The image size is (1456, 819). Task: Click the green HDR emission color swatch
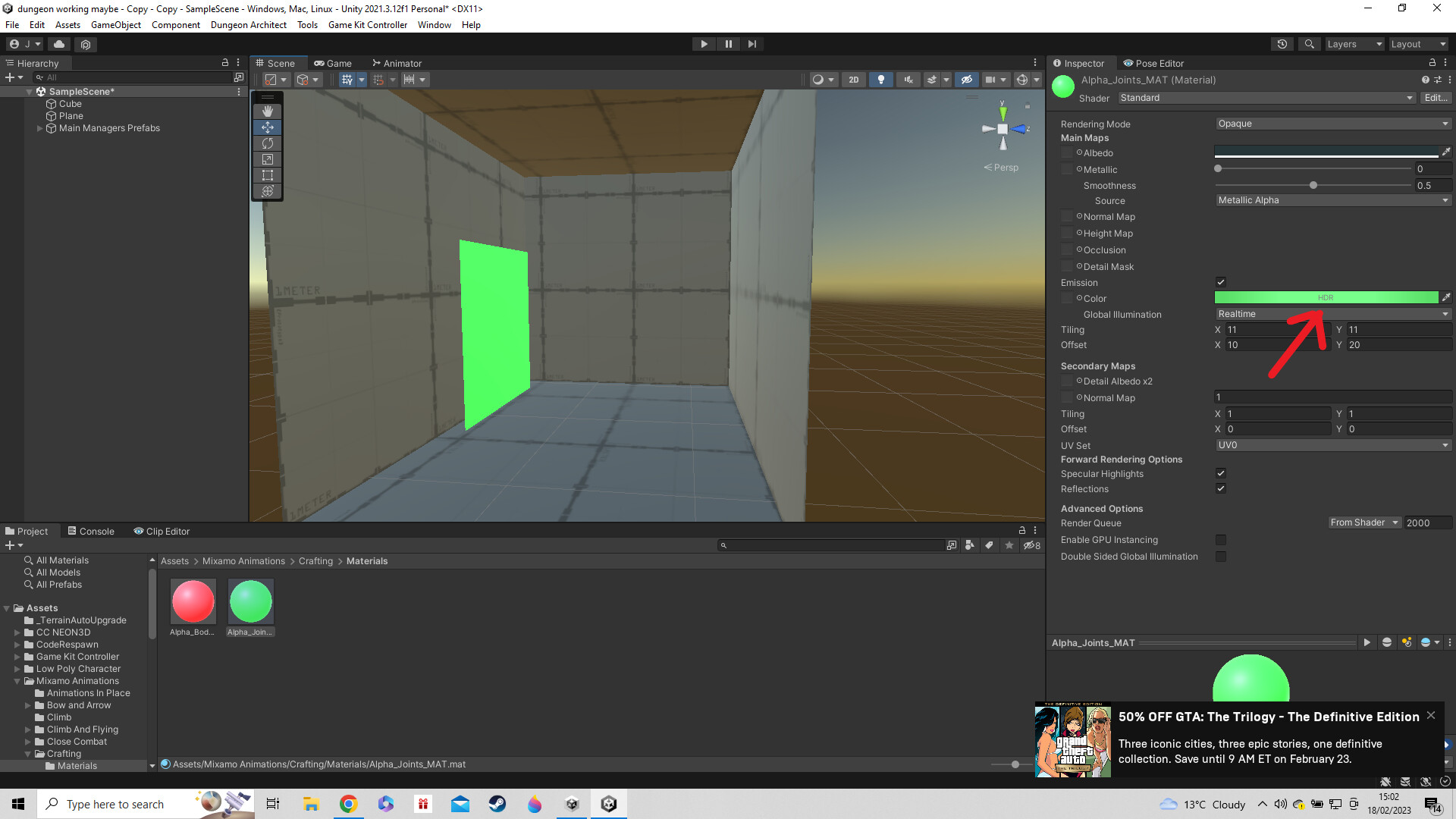point(1326,297)
